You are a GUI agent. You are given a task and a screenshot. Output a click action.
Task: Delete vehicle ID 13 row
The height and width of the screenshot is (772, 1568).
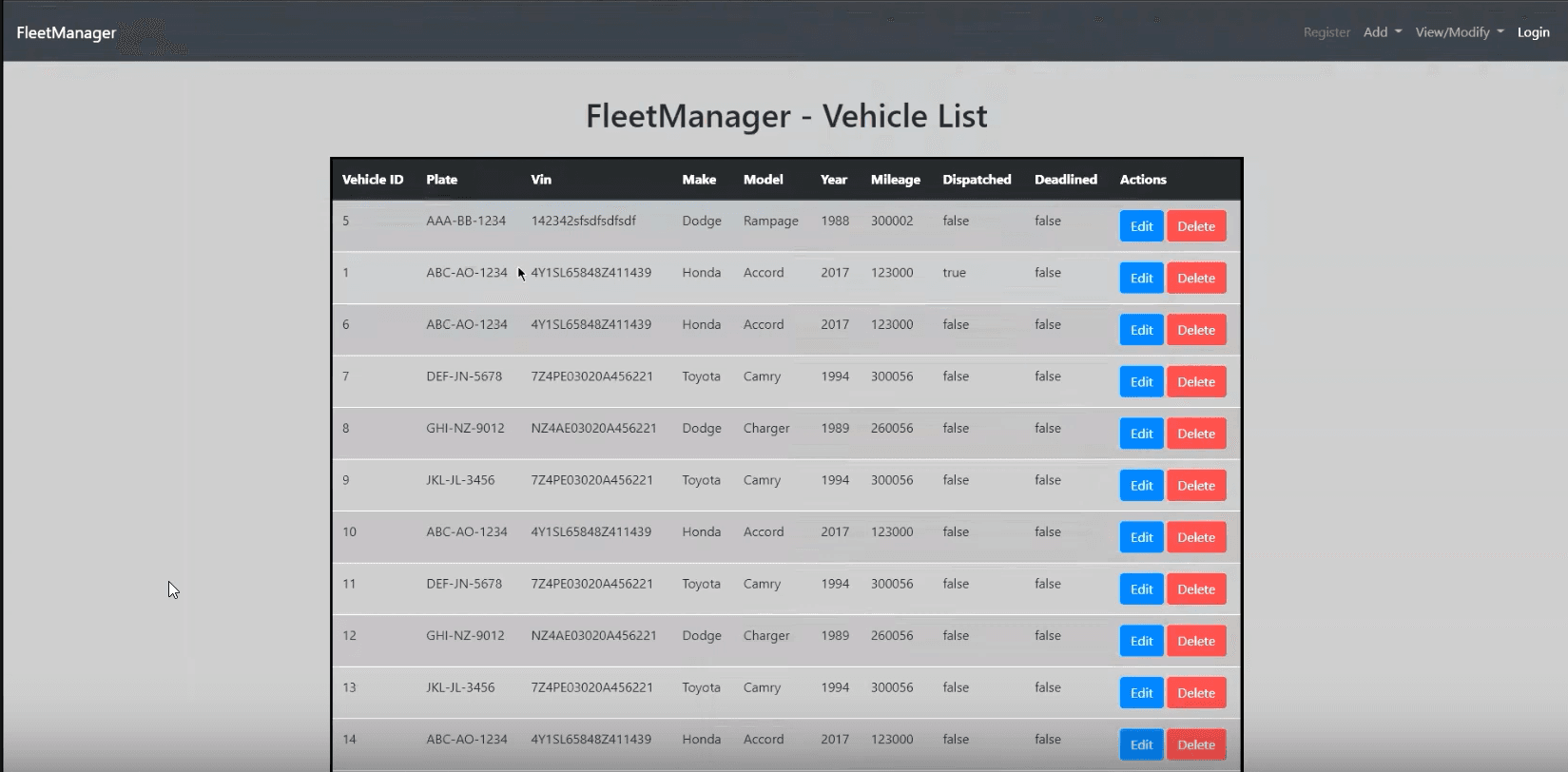coord(1196,693)
